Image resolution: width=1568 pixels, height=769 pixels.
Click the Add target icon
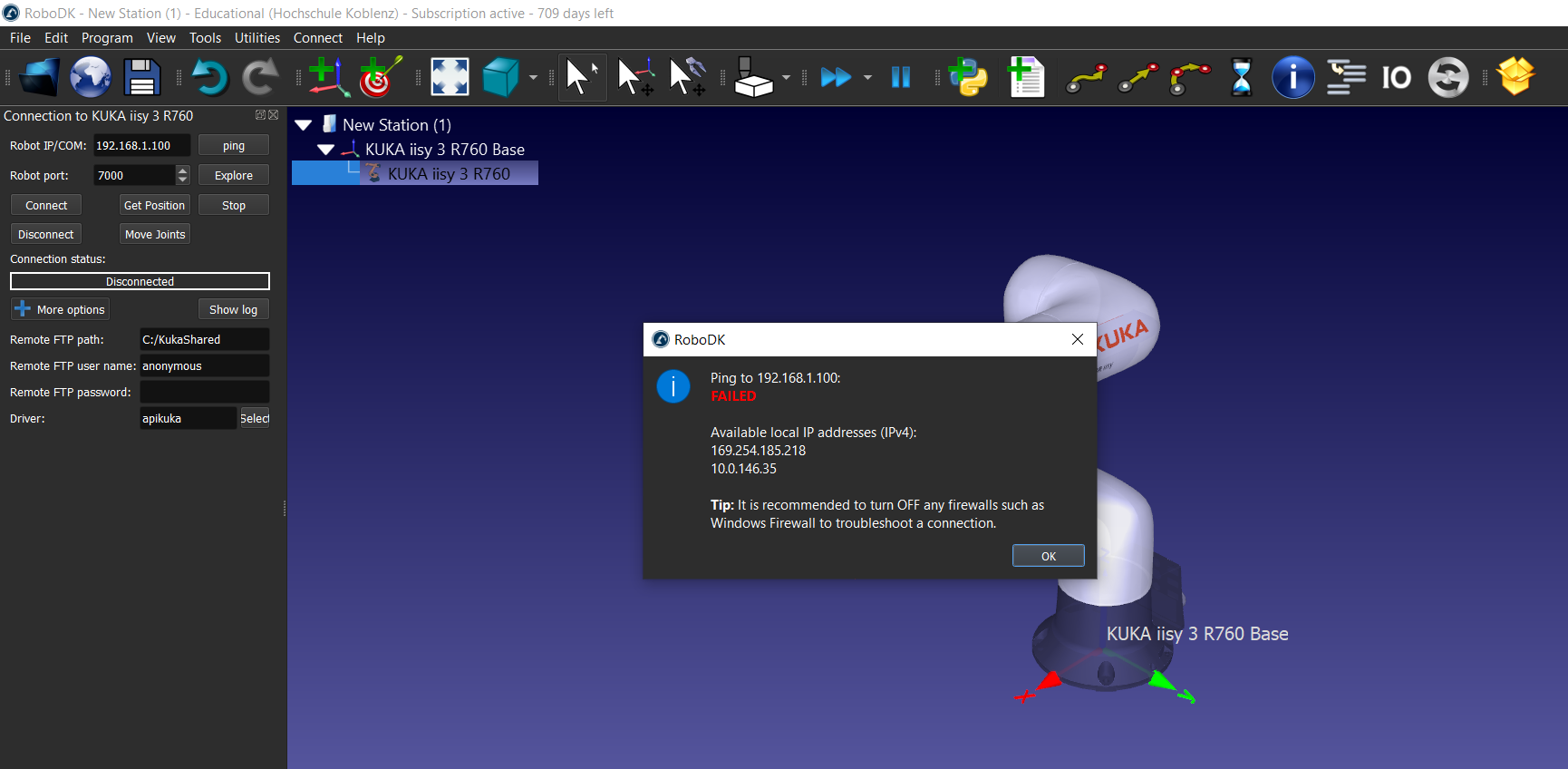[379, 77]
